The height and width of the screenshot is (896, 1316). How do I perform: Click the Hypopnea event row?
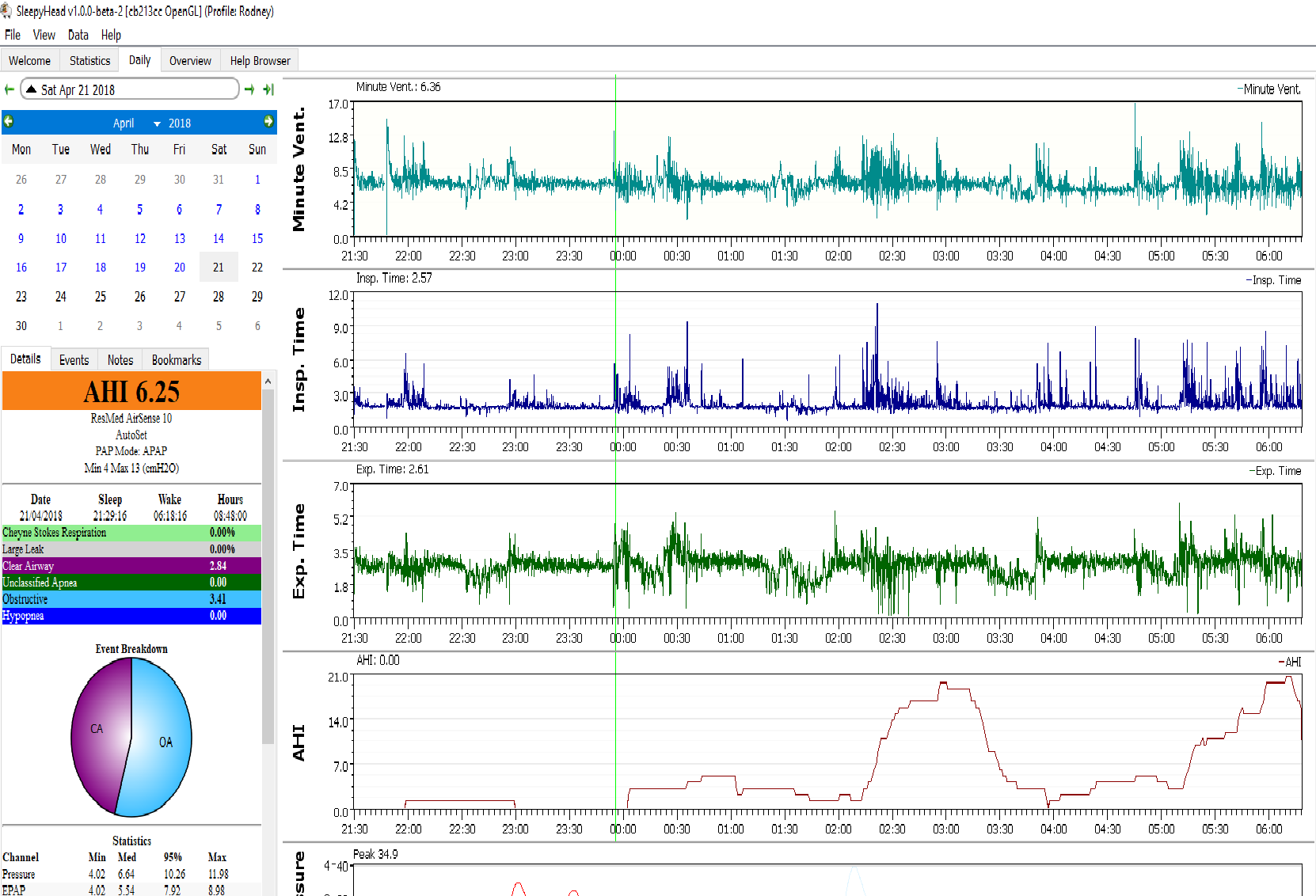coord(131,616)
